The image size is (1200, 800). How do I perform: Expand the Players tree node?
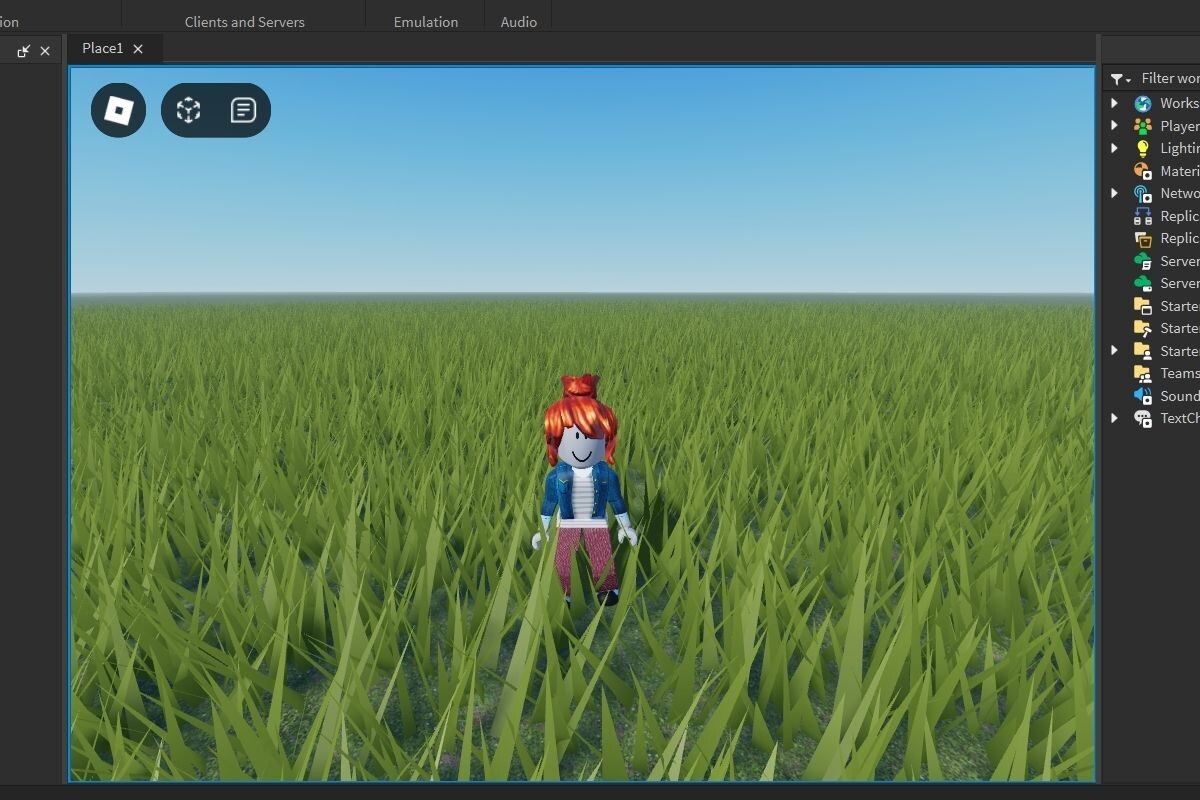[x=1115, y=126]
